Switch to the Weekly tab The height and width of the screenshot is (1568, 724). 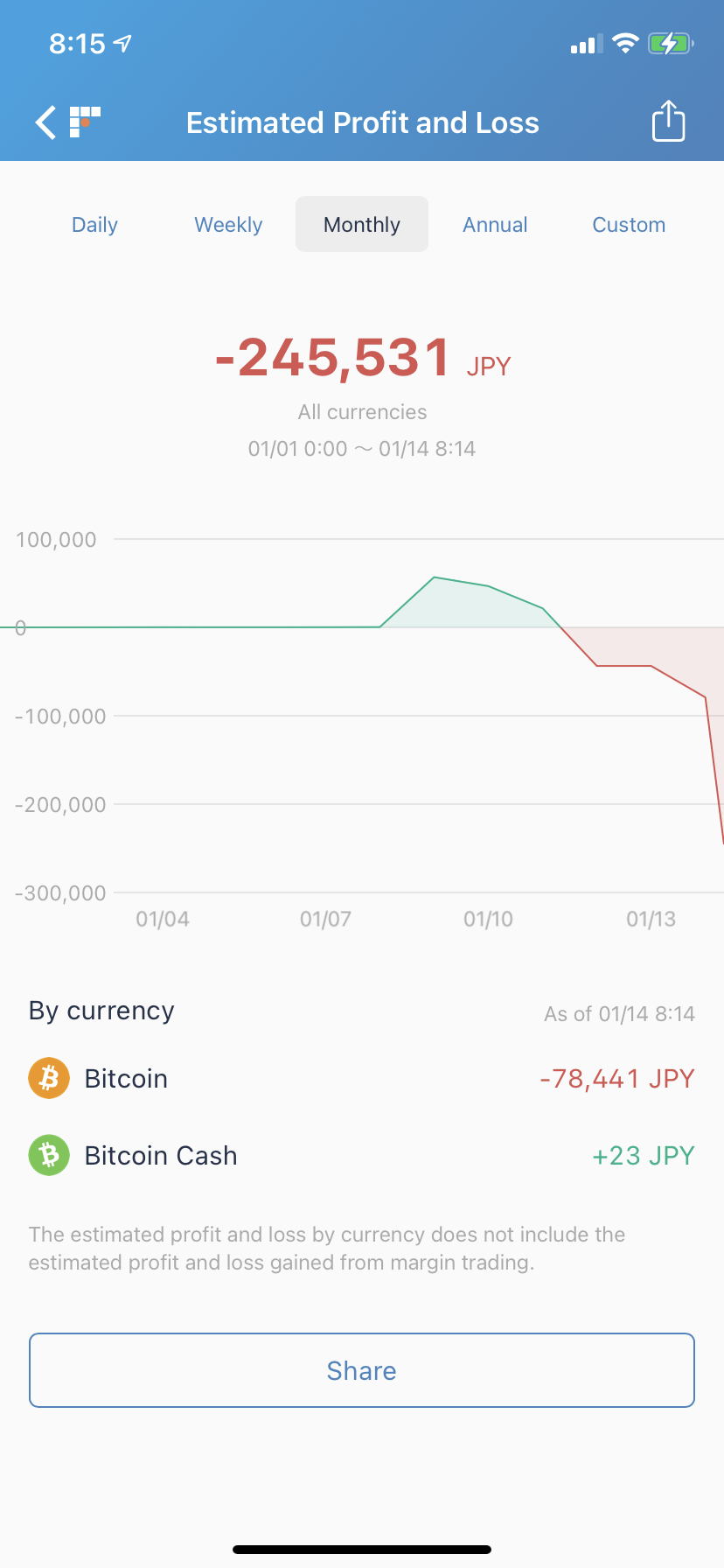228,225
